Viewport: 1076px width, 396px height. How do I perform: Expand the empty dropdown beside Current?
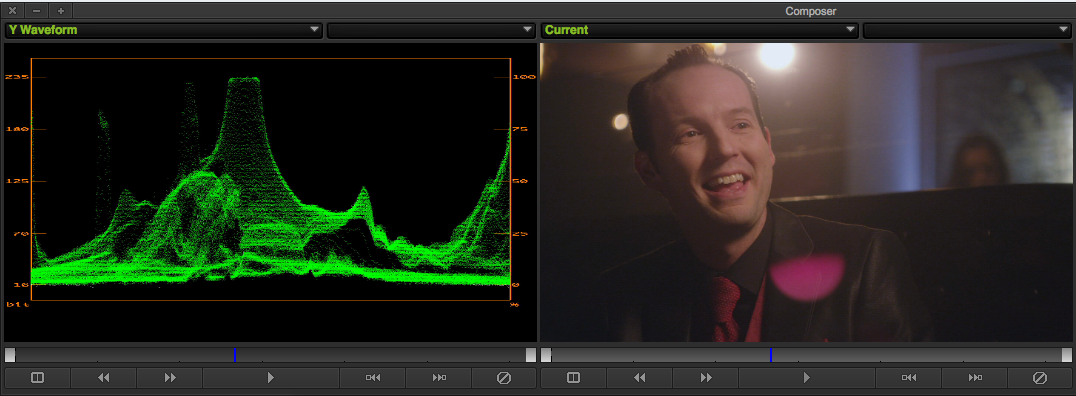pos(968,30)
